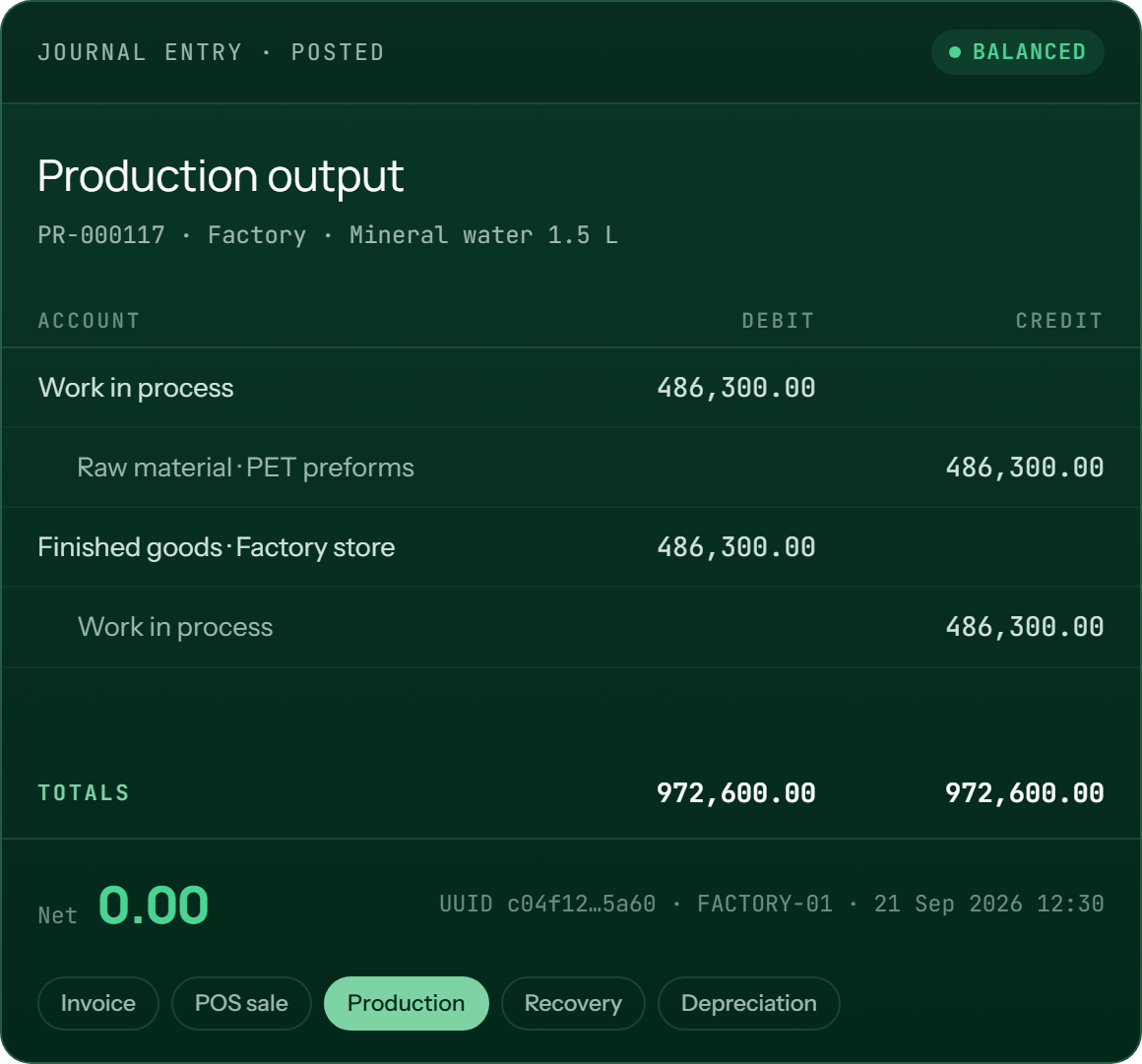Screen dimensions: 1142x1064
Task: Open the POS sale tab
Action: click(x=242, y=1003)
